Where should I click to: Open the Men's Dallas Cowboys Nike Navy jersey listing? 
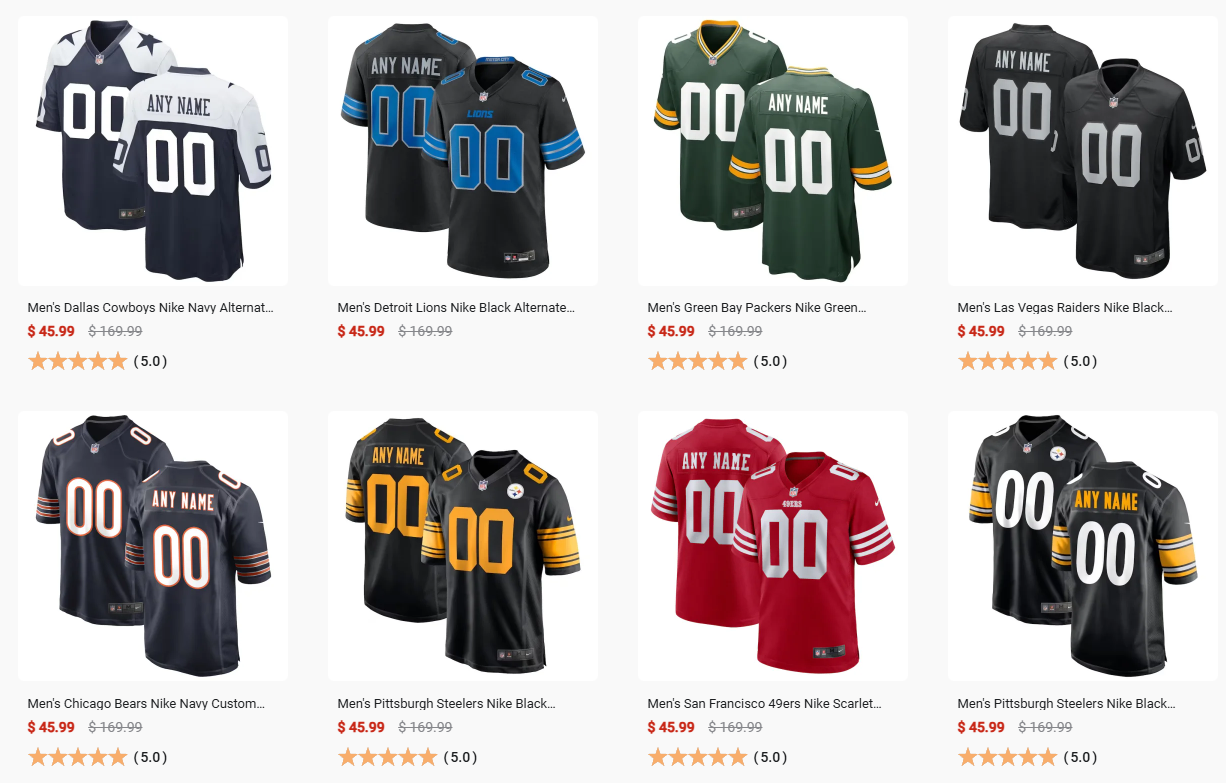coord(151,307)
